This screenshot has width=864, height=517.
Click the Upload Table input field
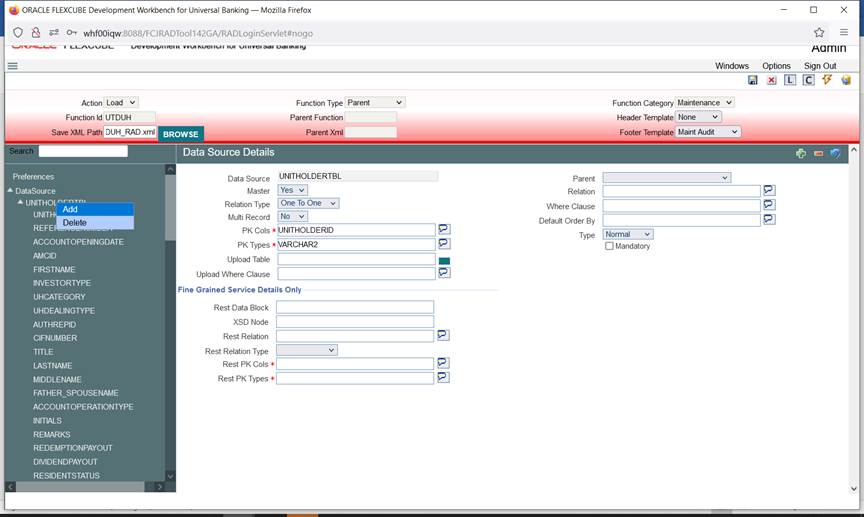(357, 259)
